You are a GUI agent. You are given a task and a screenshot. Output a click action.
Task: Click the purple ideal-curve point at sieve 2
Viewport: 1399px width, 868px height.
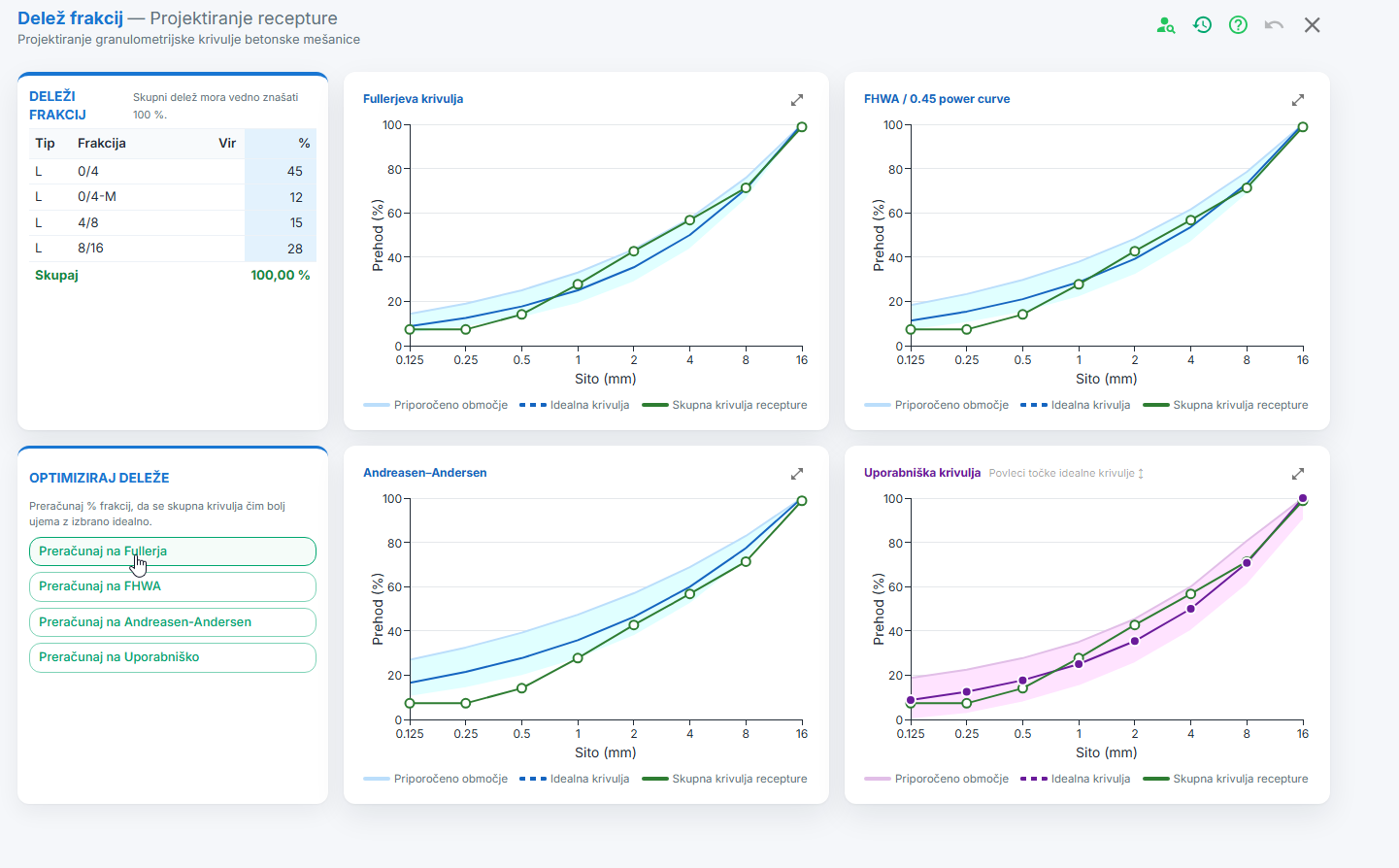(1135, 641)
